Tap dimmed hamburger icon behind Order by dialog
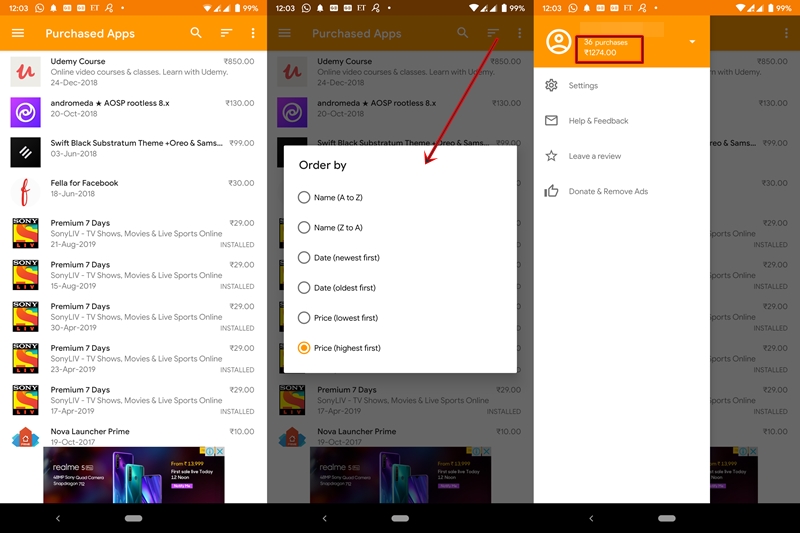 click(285, 33)
